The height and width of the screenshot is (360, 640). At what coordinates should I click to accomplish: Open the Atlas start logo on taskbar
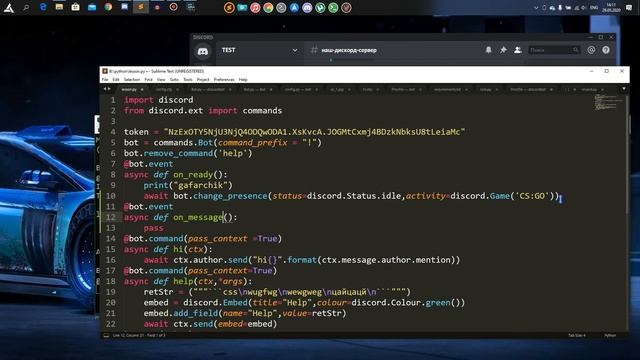point(9,8)
